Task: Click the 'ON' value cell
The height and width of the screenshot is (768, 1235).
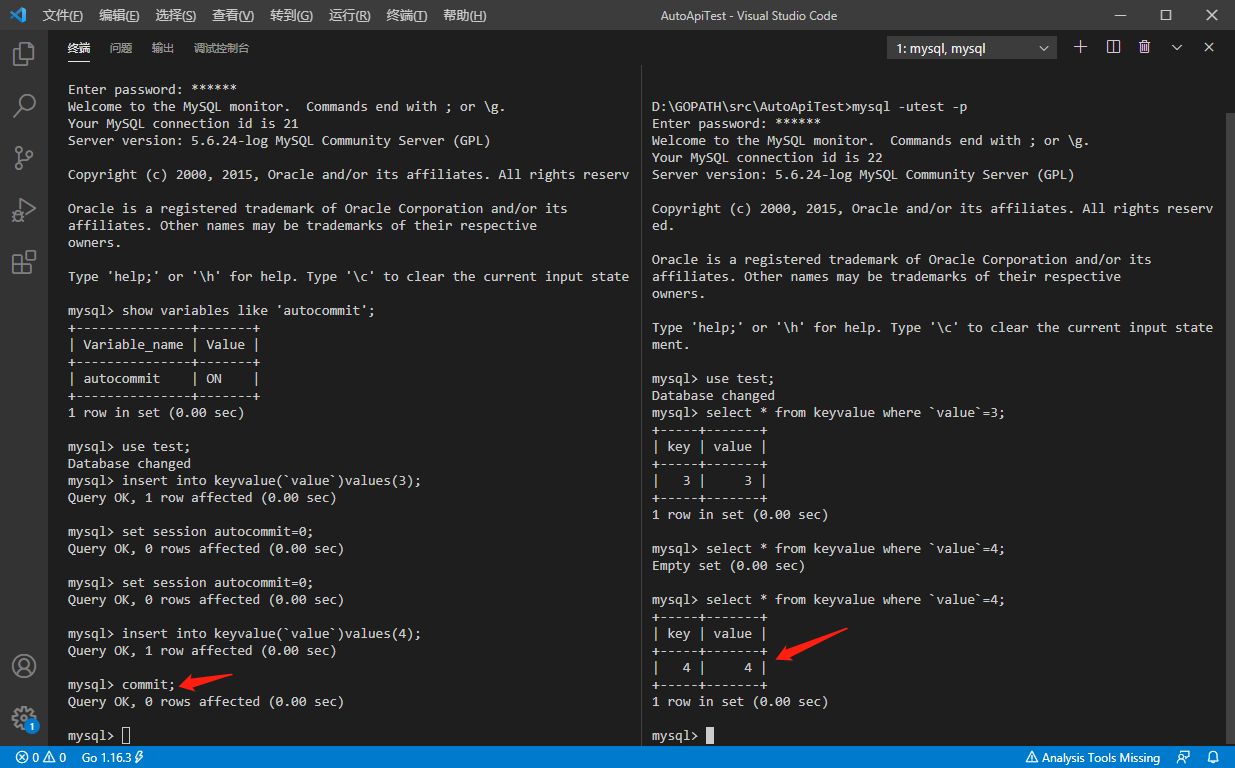Action: (x=214, y=378)
